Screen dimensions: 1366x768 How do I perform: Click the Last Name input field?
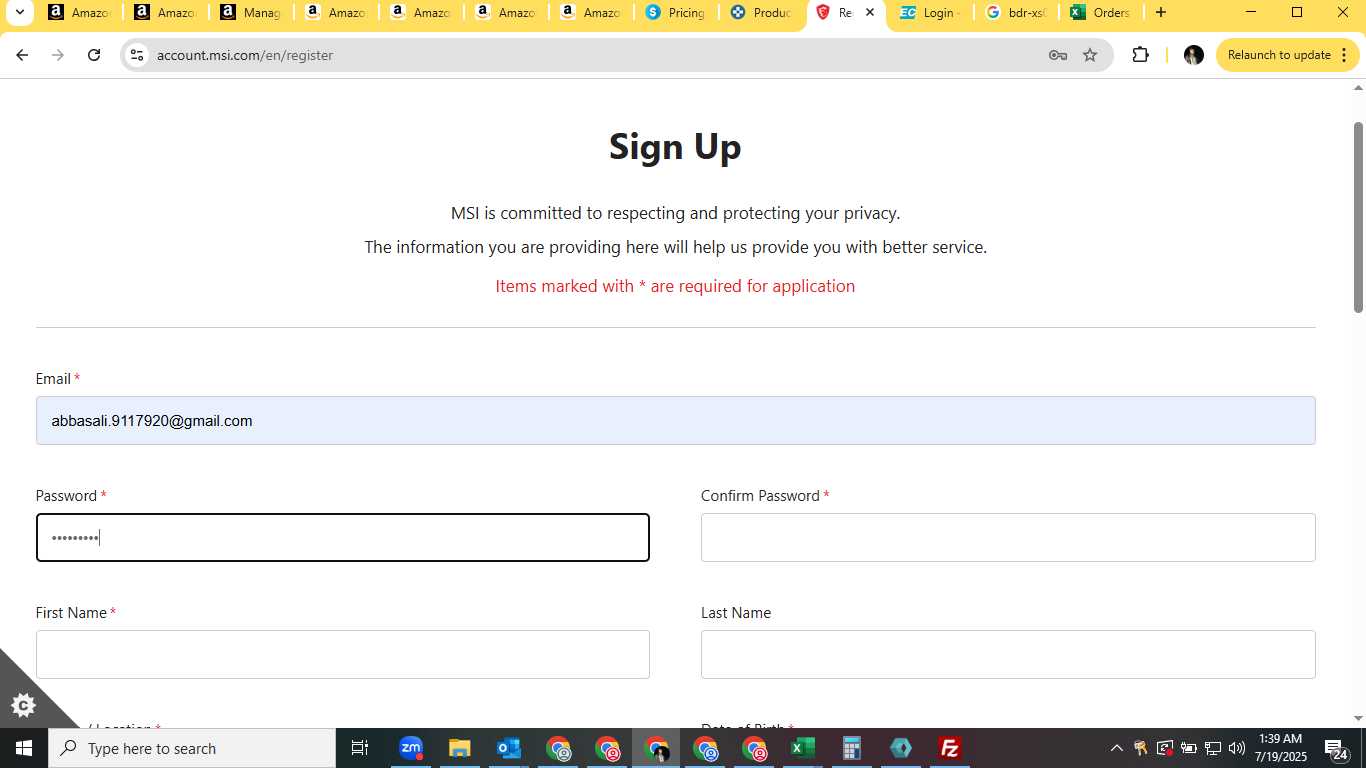[x=1008, y=654]
